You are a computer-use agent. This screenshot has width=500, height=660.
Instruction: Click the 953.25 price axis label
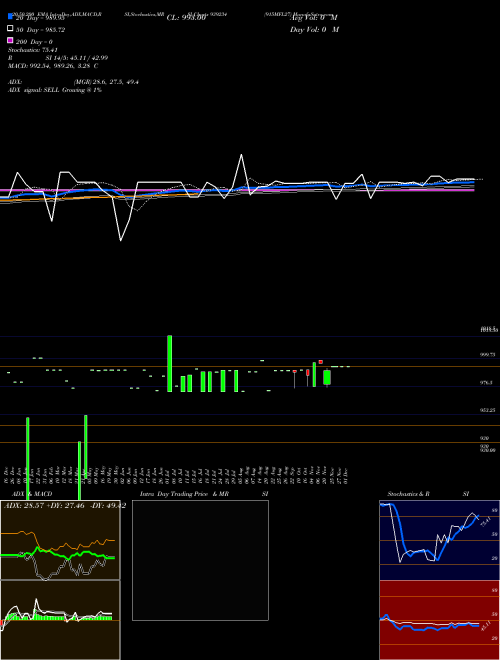pos(488,410)
